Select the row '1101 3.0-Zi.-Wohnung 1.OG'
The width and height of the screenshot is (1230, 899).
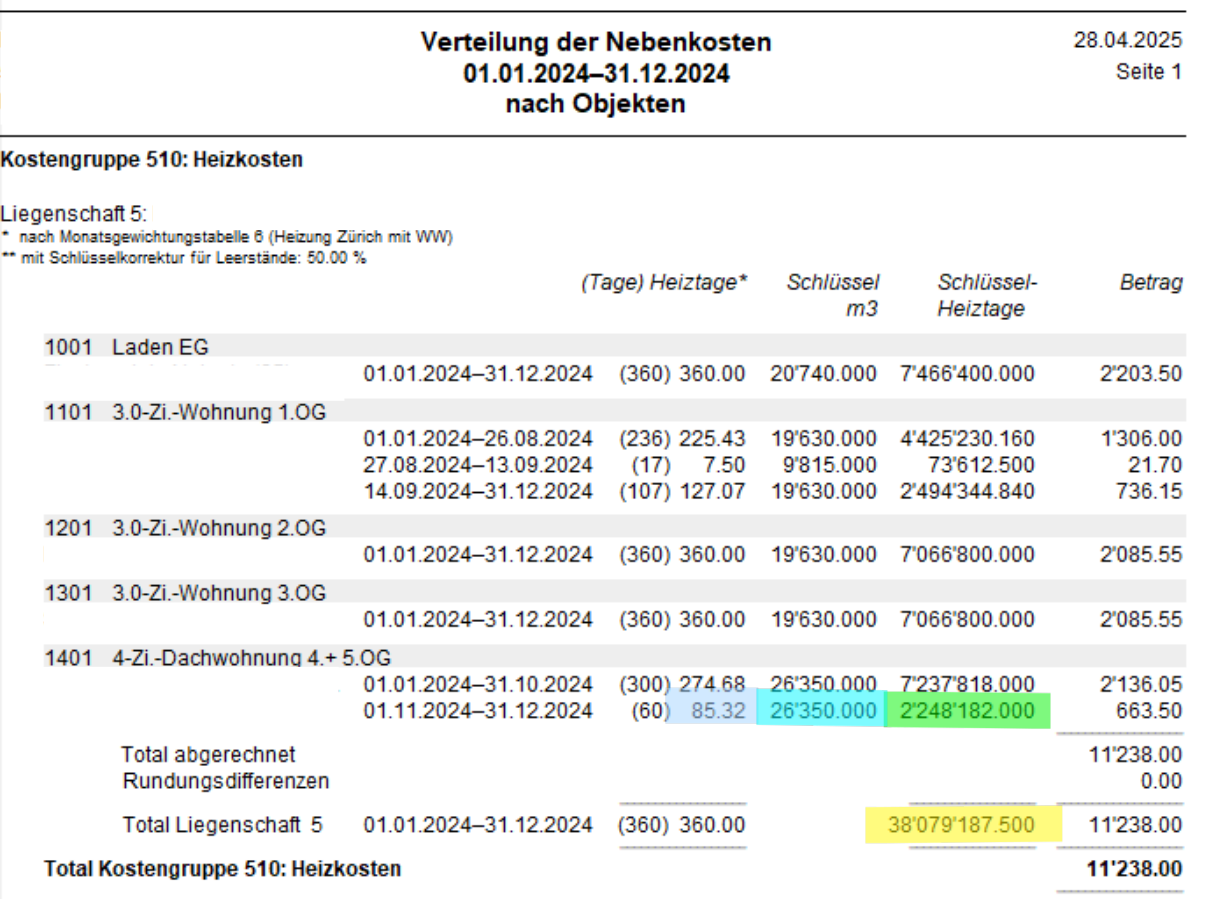(615, 411)
